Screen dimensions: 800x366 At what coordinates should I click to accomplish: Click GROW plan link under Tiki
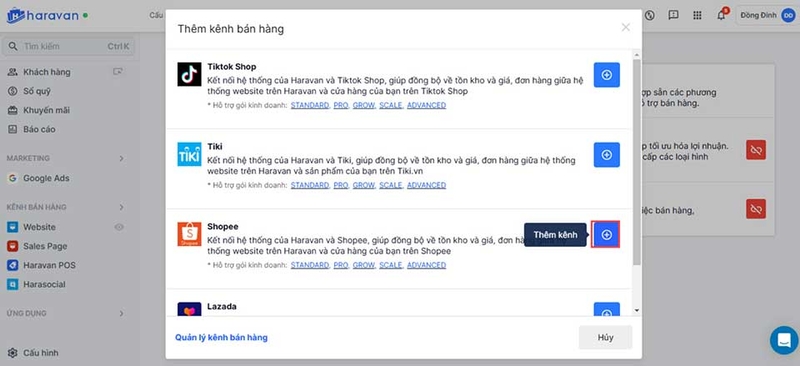coord(364,185)
